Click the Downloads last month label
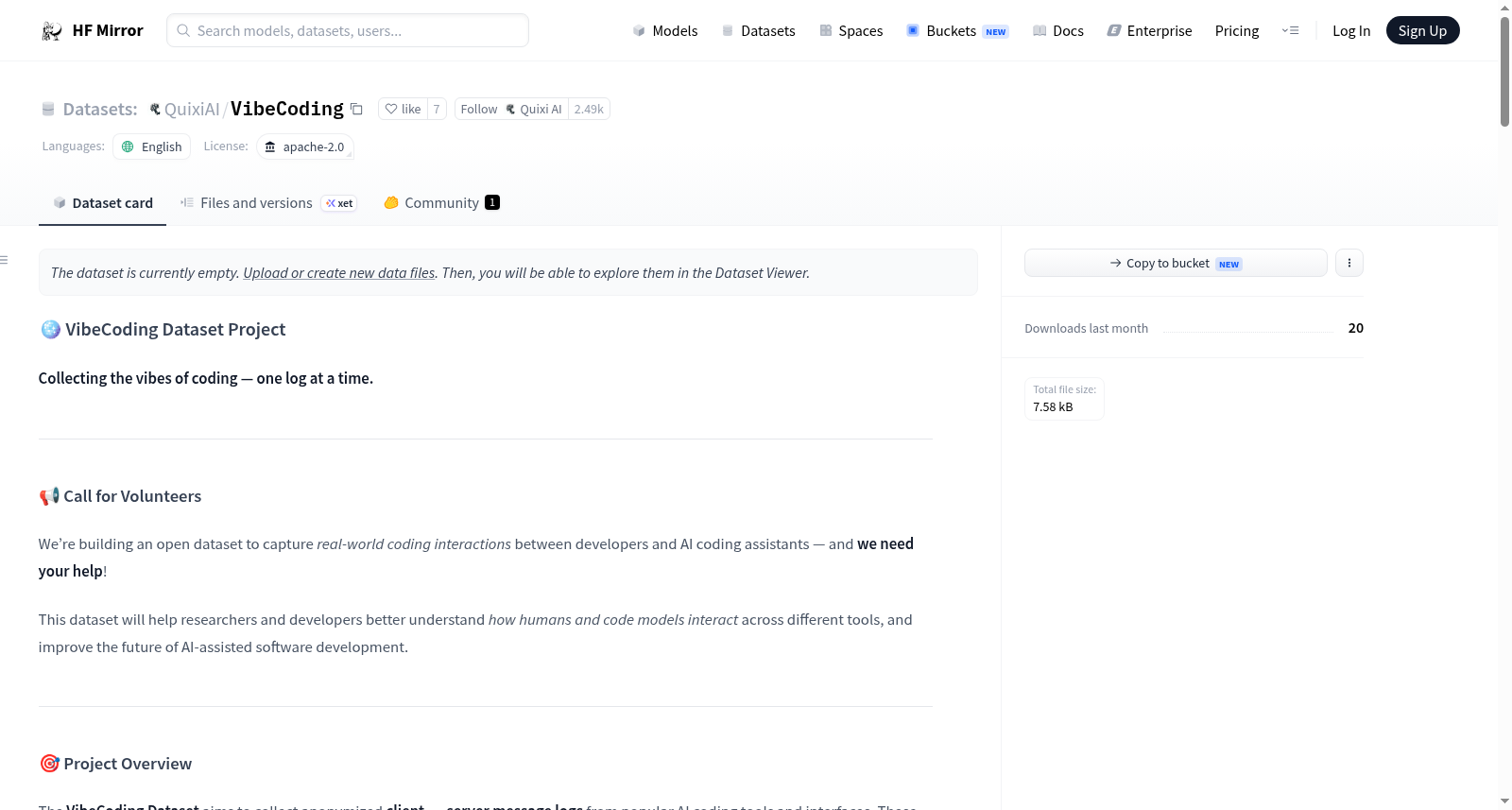 [x=1086, y=328]
